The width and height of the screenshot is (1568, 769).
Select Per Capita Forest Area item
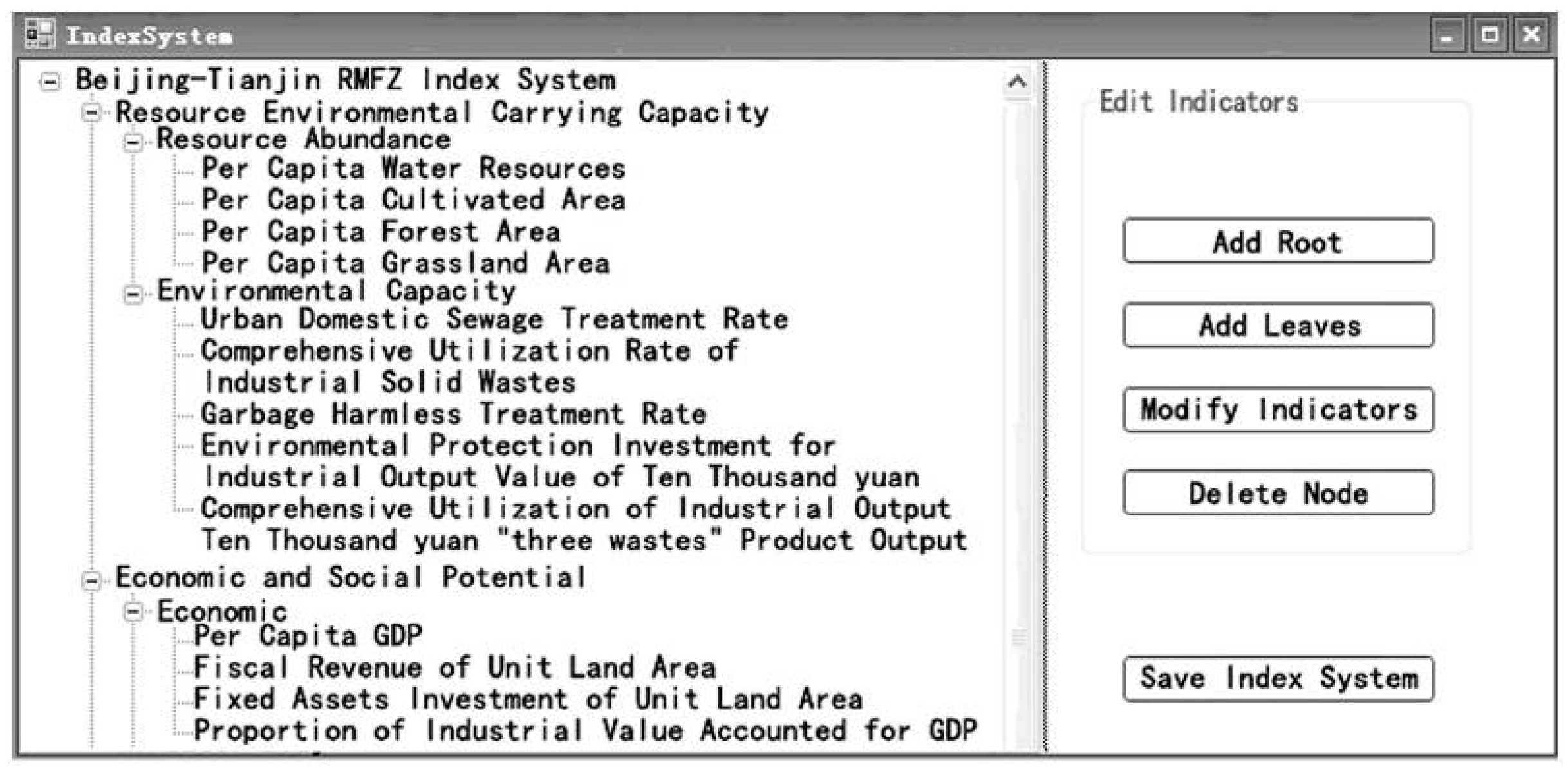click(380, 232)
